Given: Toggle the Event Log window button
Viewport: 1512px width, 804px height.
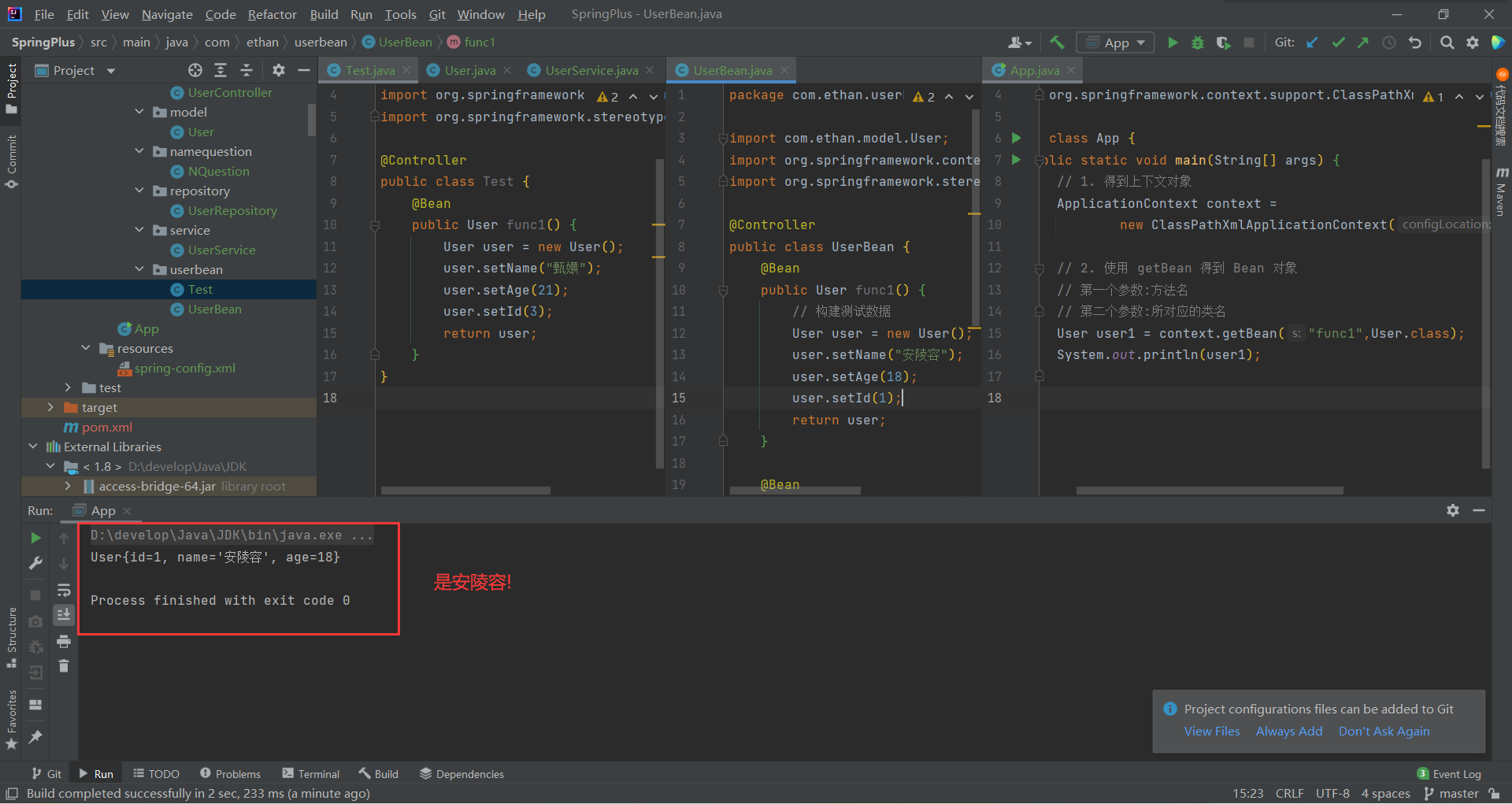Looking at the screenshot, I should [1449, 774].
